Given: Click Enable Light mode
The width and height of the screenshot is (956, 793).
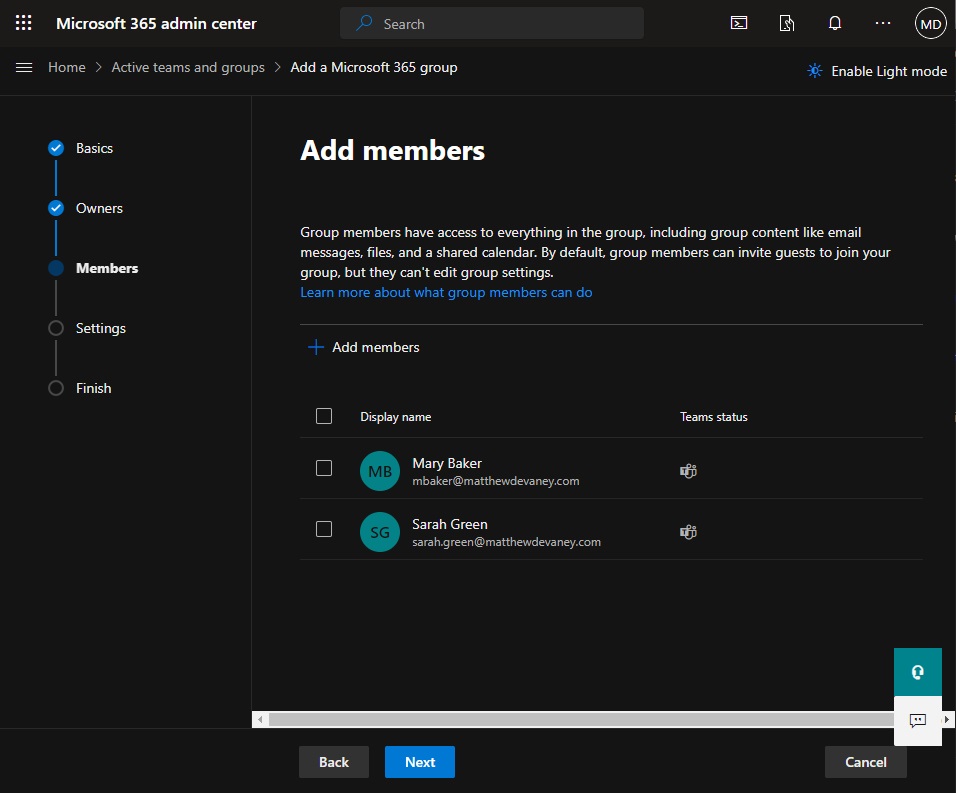Looking at the screenshot, I should click(877, 71).
